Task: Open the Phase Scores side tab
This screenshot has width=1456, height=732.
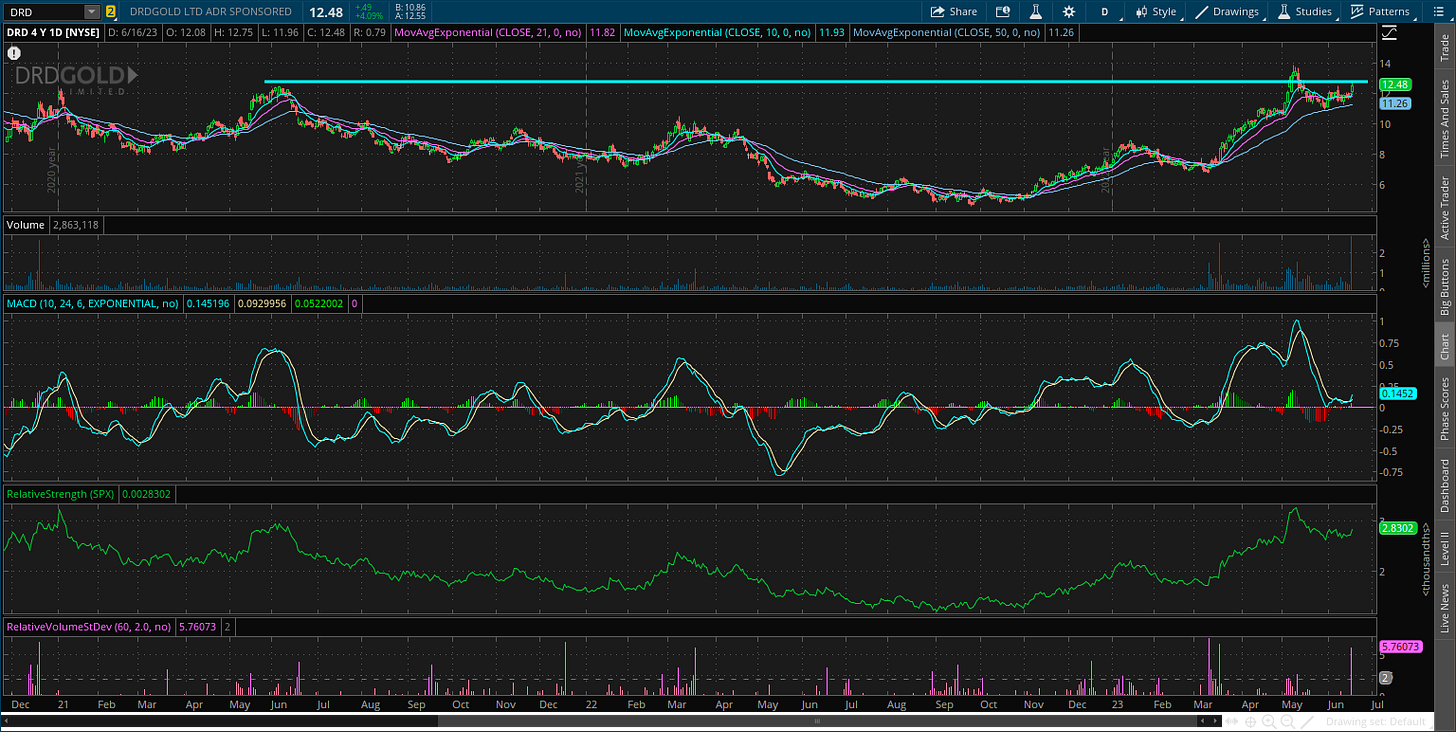Action: (x=1444, y=408)
